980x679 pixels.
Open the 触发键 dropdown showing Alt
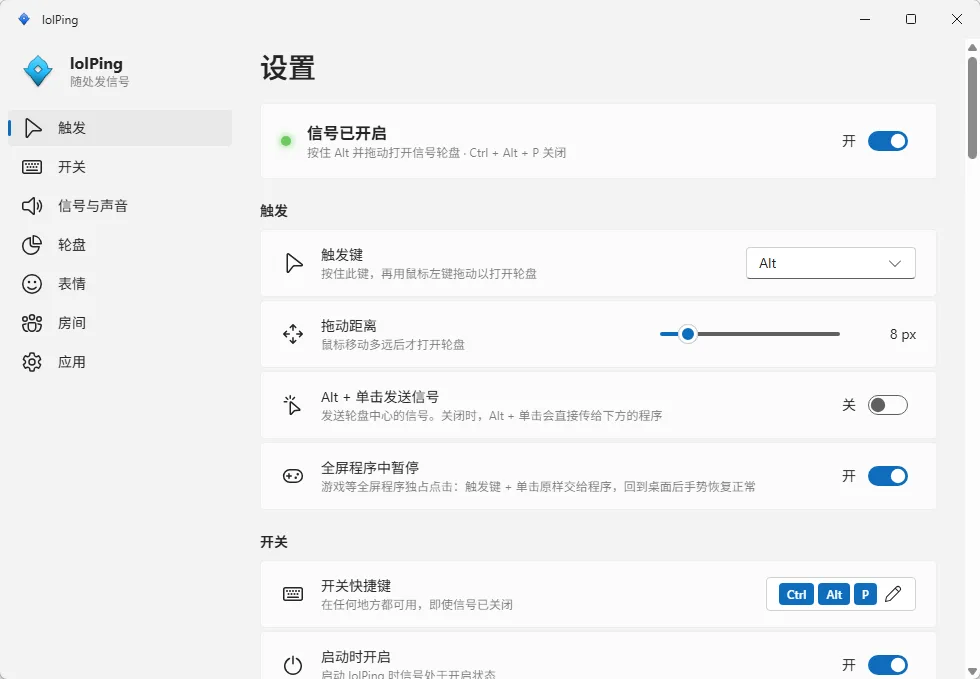coord(831,263)
